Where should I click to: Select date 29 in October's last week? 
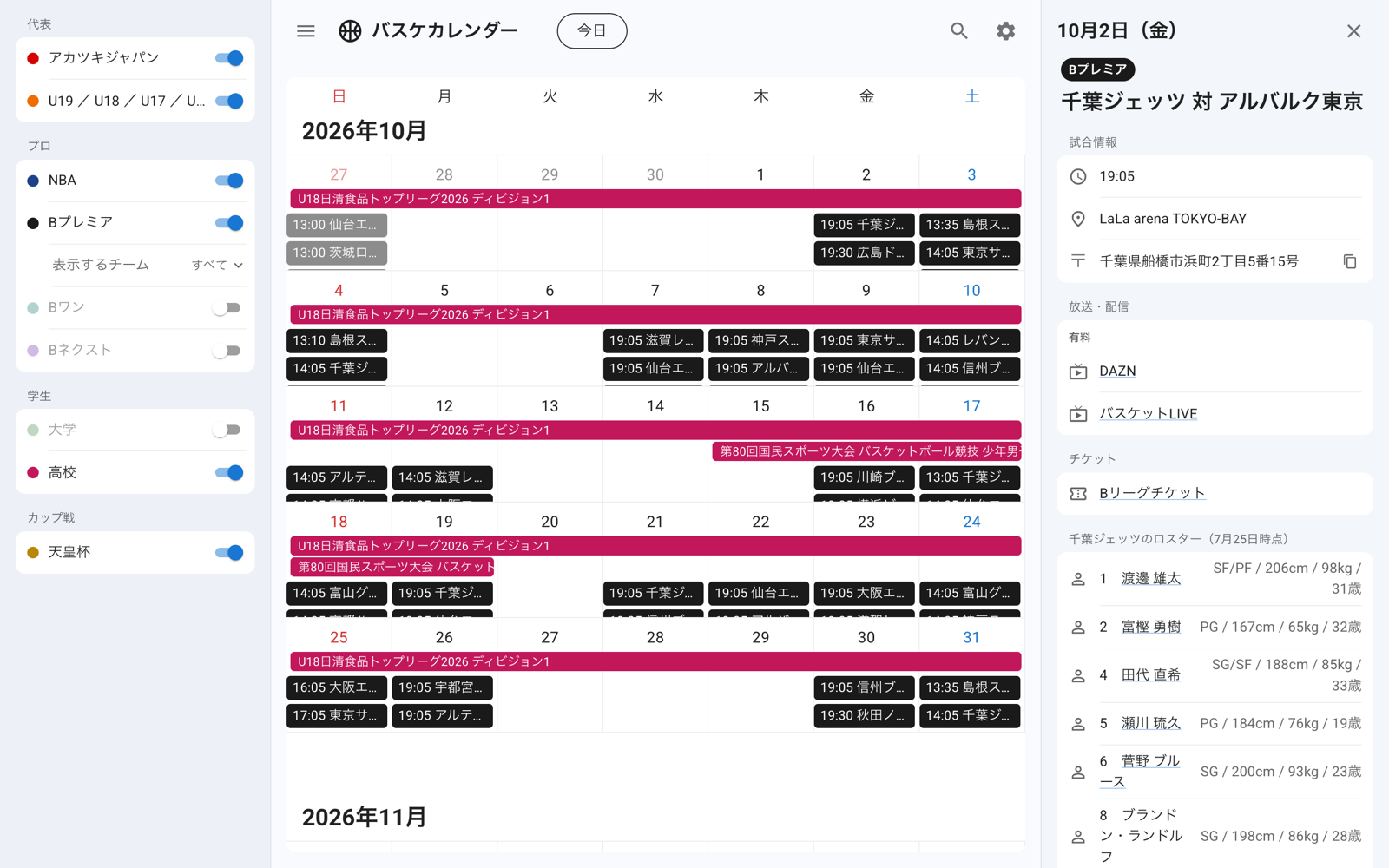(x=760, y=637)
